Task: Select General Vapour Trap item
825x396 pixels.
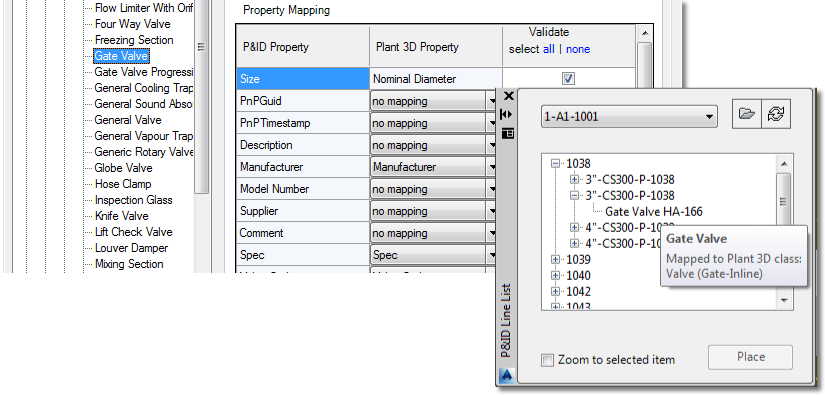Action: coord(144,136)
